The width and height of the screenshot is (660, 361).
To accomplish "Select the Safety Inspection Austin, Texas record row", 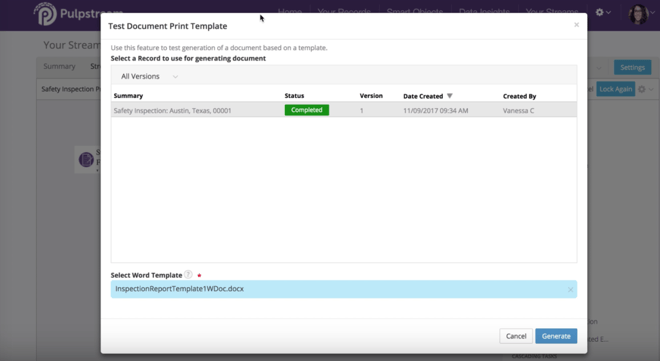I will 344,110.
